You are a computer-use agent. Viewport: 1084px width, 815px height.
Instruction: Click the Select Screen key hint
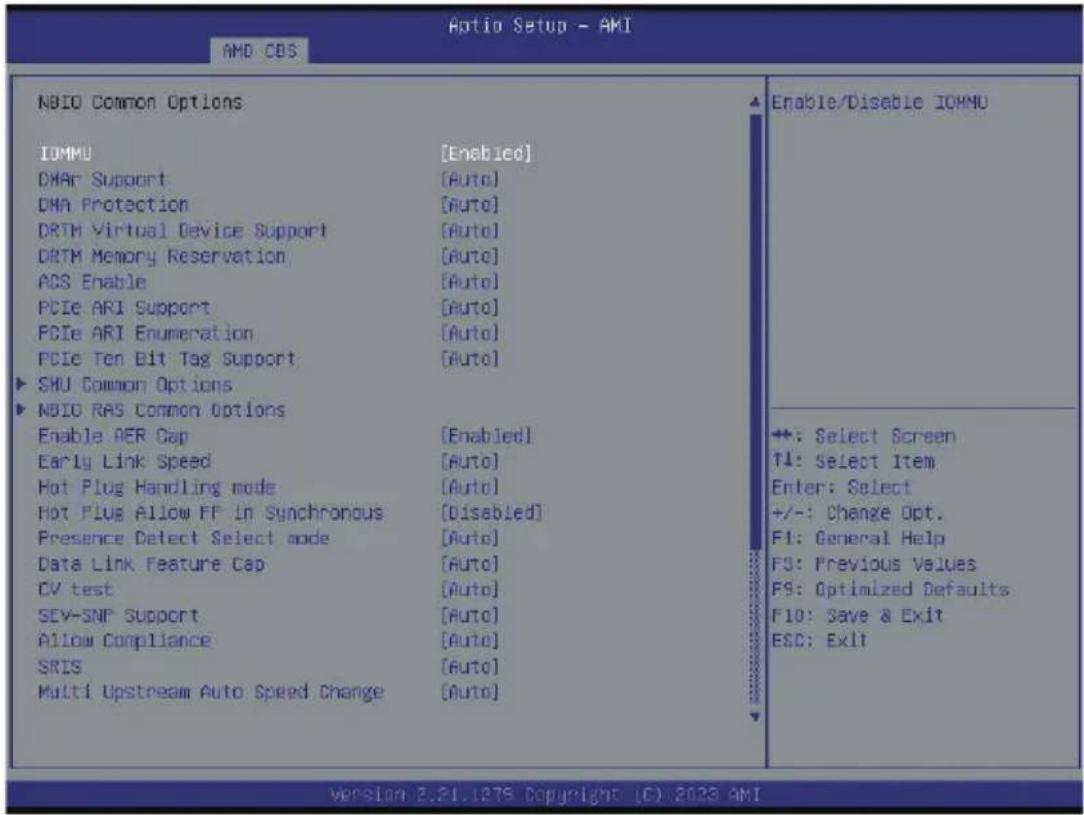tap(863, 436)
